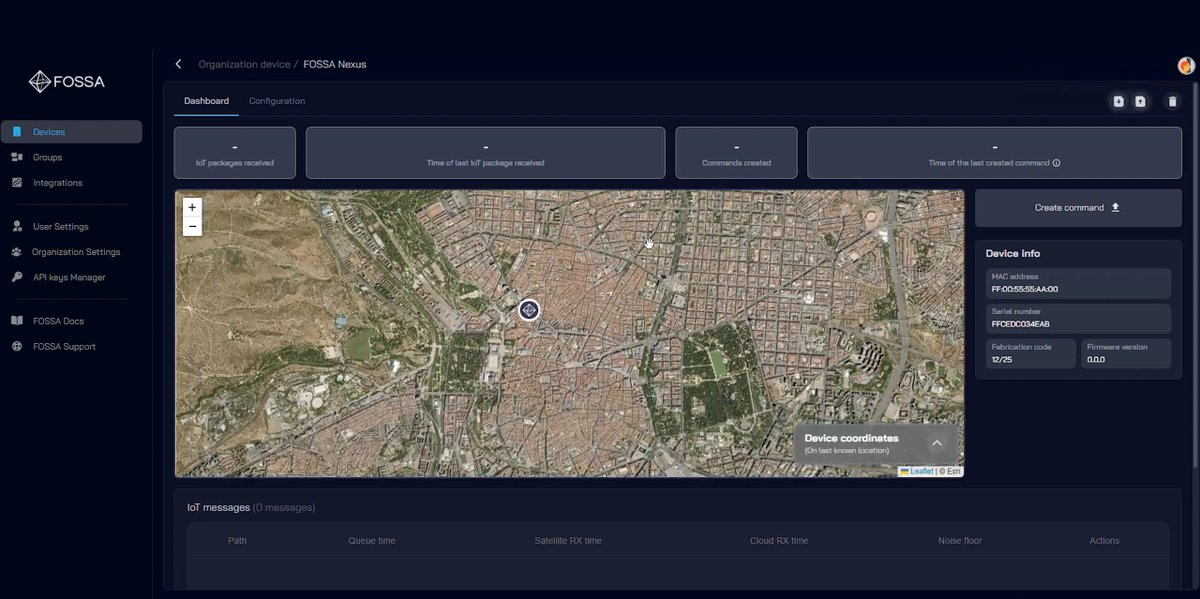Image resolution: width=1200 pixels, height=599 pixels.
Task: Click the upload (arrow up) file icon
Action: (x=1140, y=101)
